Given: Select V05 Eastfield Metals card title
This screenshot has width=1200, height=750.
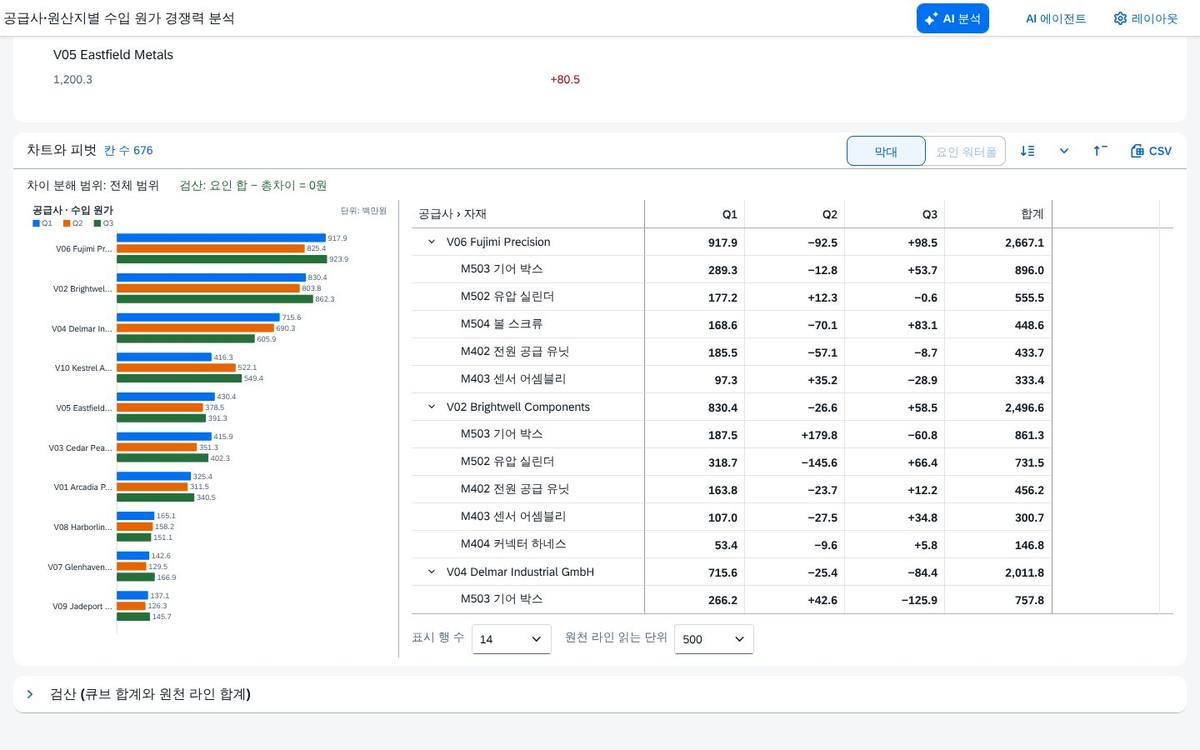Looking at the screenshot, I should tap(113, 55).
